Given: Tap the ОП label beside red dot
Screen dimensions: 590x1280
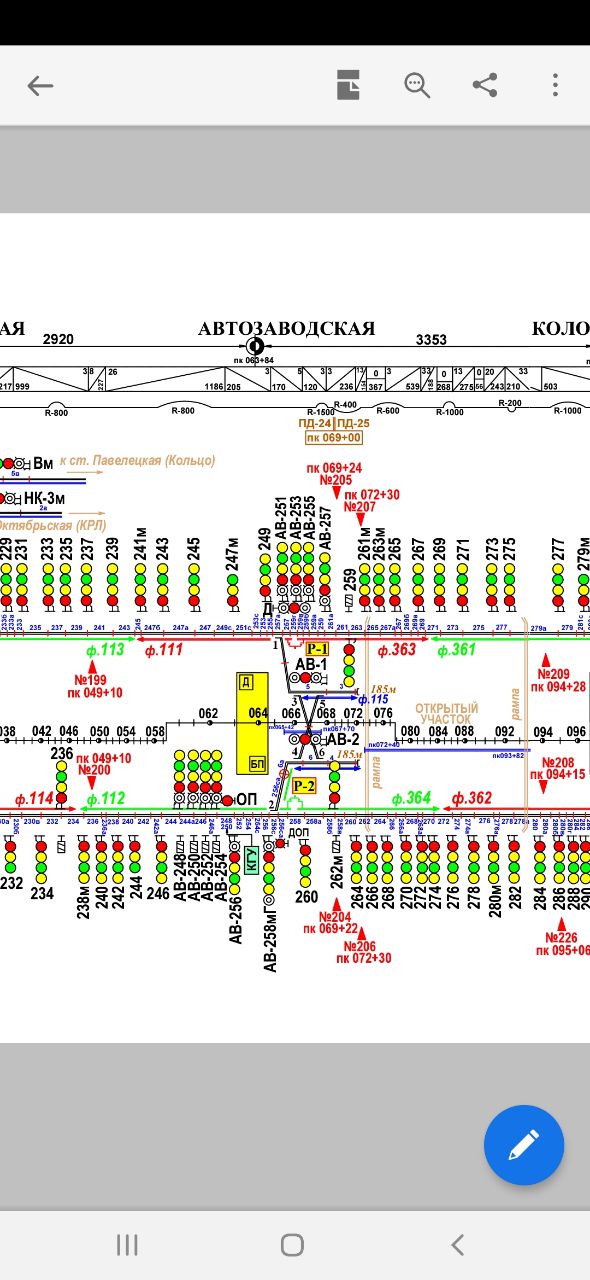Looking at the screenshot, I should 246,800.
